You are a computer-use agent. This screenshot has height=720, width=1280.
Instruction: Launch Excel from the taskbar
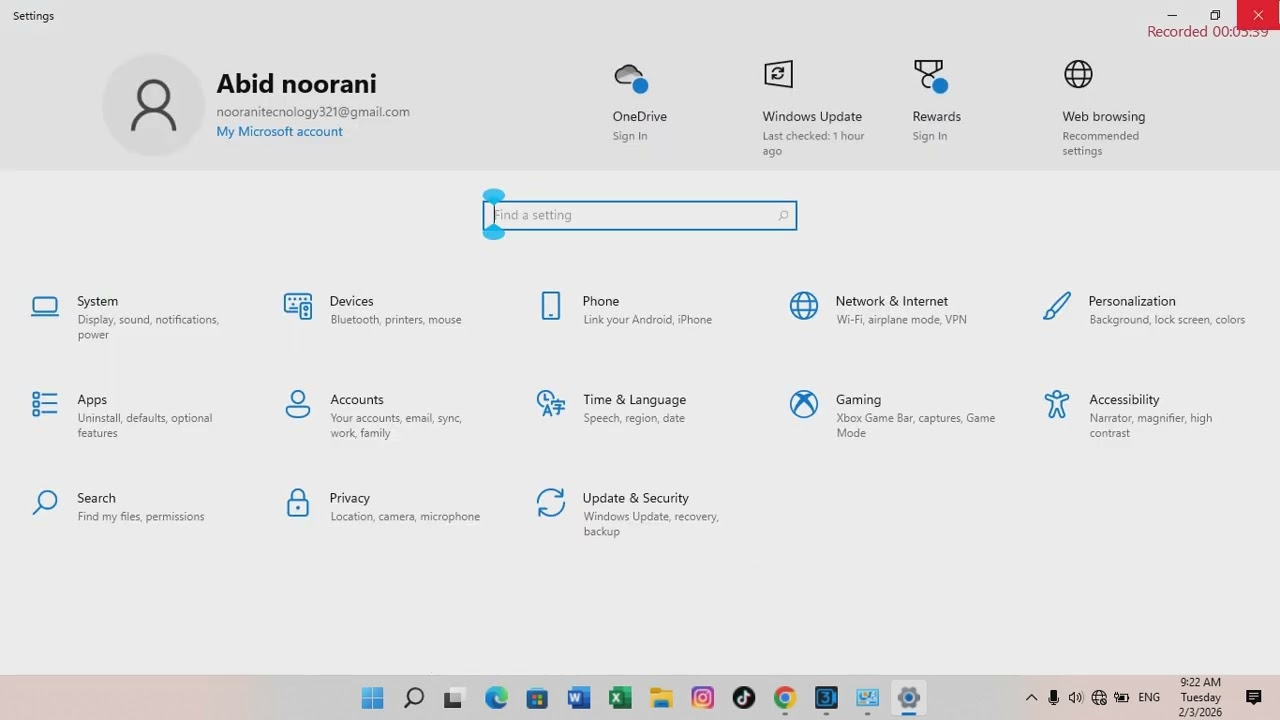[x=620, y=698]
